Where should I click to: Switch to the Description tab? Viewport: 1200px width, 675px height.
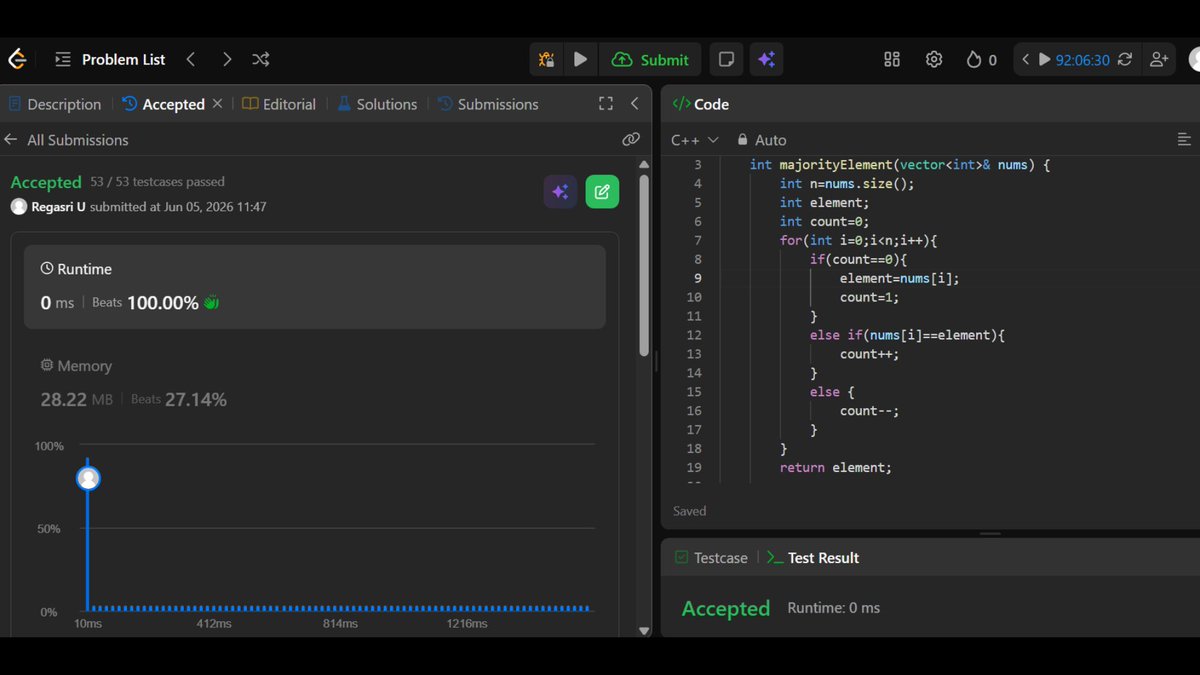pos(55,104)
